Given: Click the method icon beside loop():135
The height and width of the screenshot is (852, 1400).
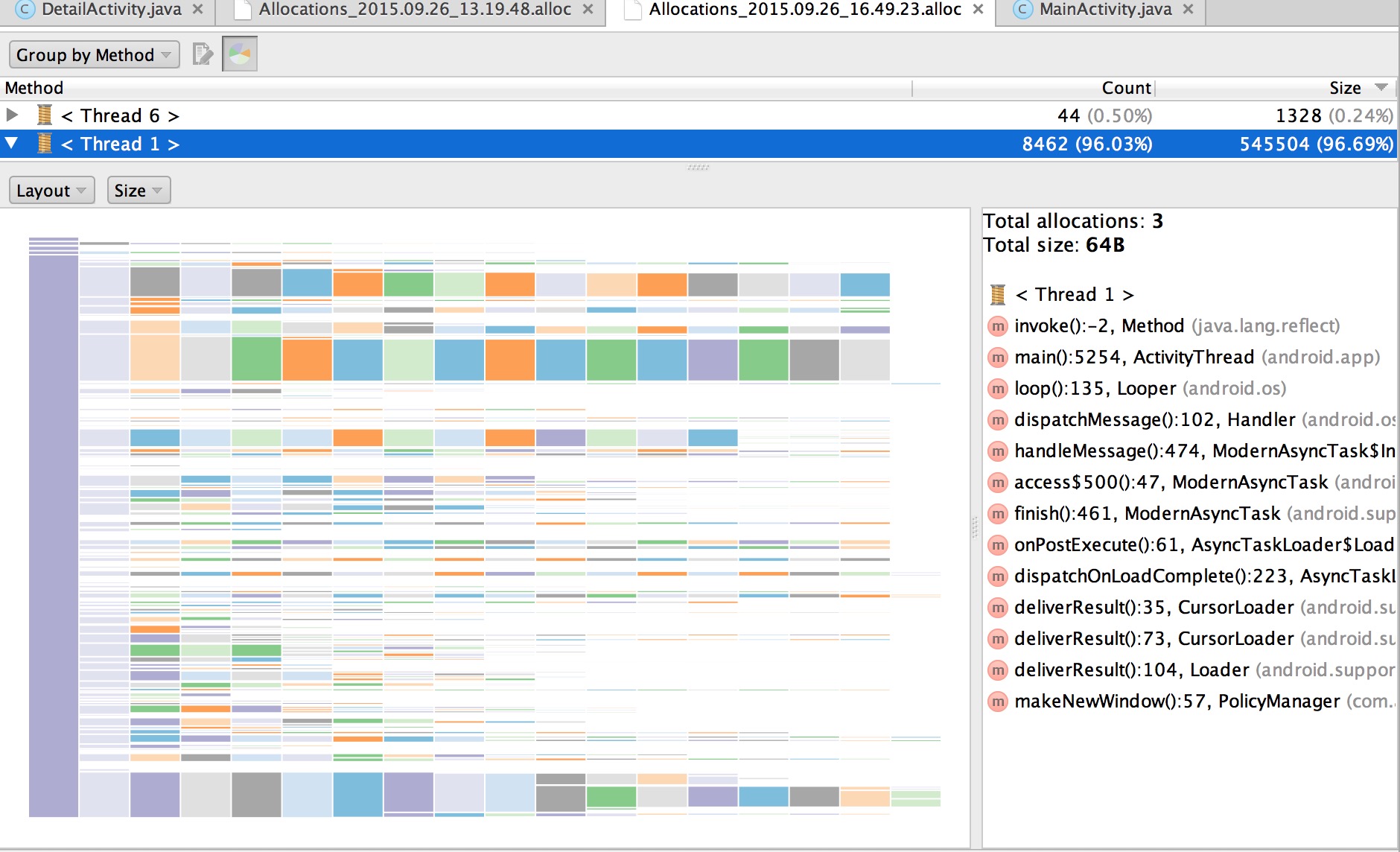Looking at the screenshot, I should pos(998,389).
